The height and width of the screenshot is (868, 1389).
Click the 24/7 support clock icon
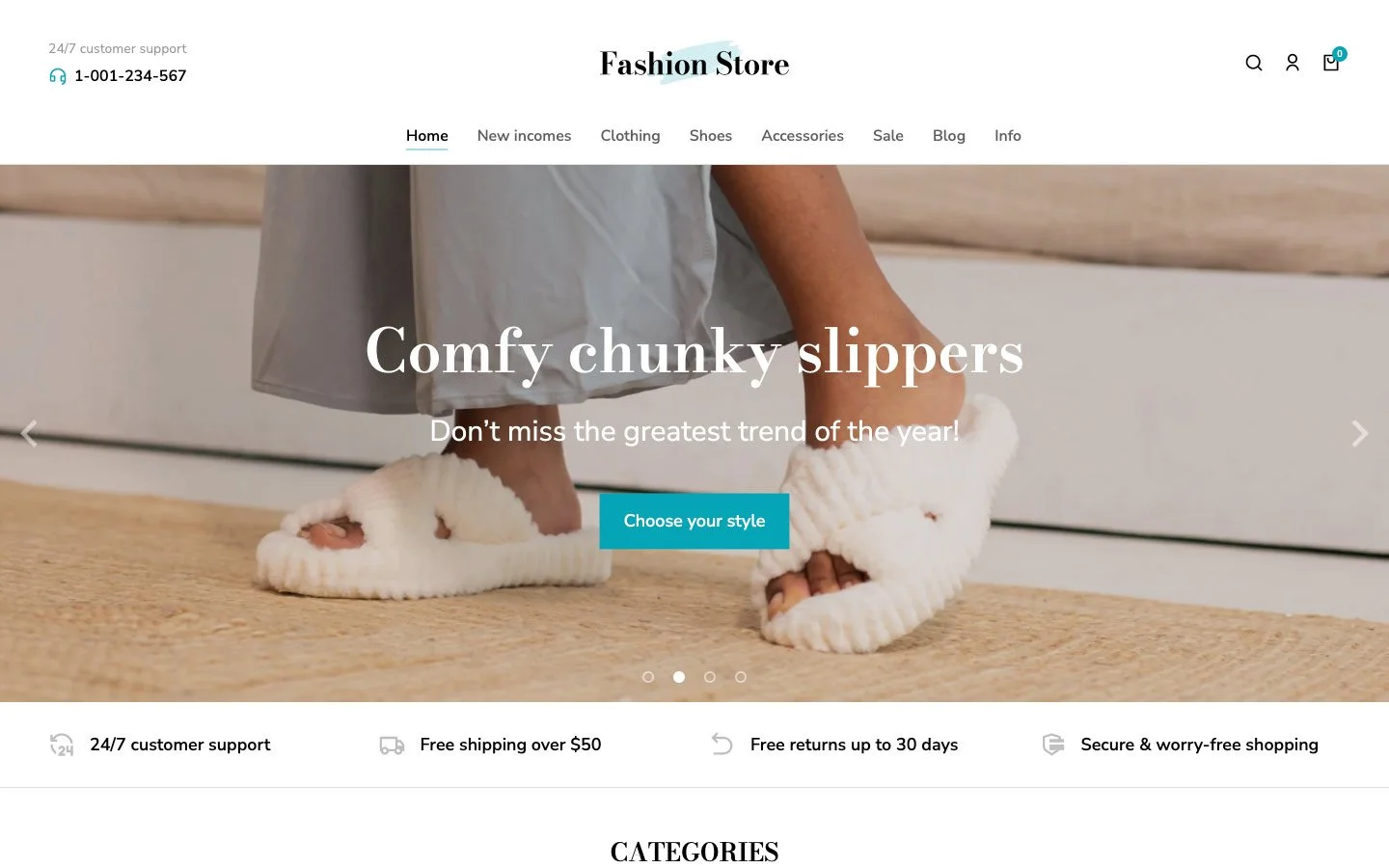pos(62,745)
